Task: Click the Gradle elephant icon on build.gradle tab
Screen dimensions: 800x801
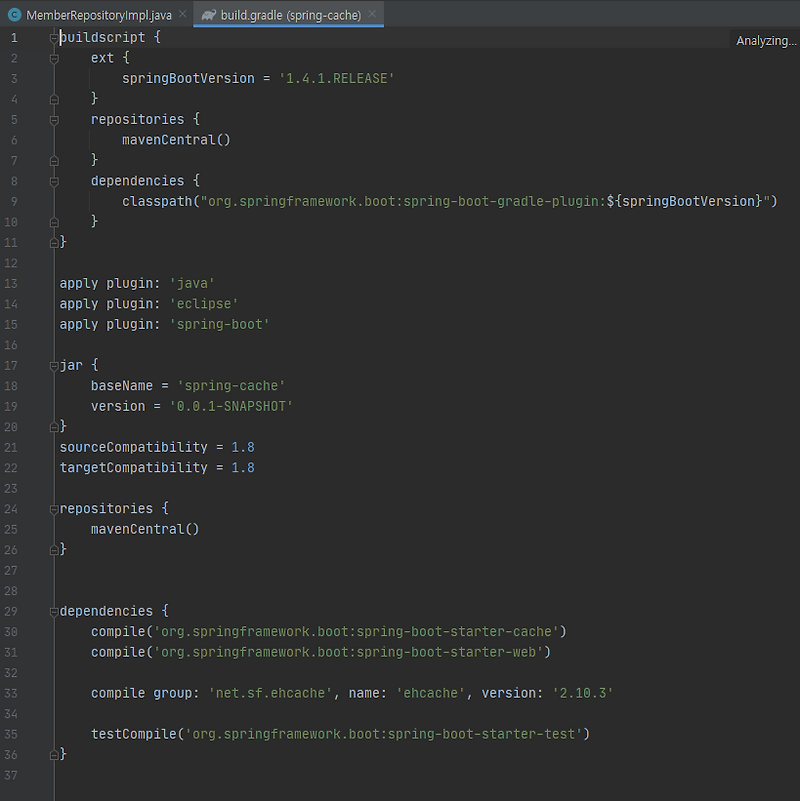Action: 208,15
